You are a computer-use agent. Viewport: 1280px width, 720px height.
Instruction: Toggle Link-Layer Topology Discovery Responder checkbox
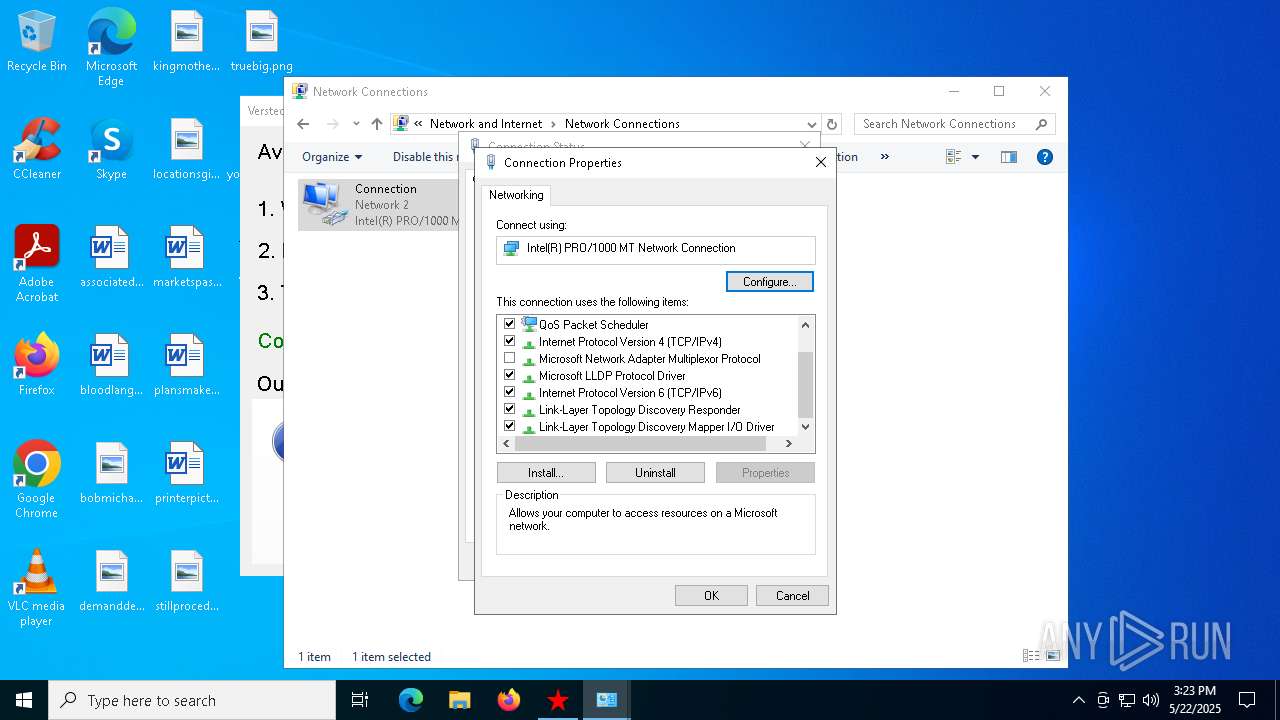point(510,409)
